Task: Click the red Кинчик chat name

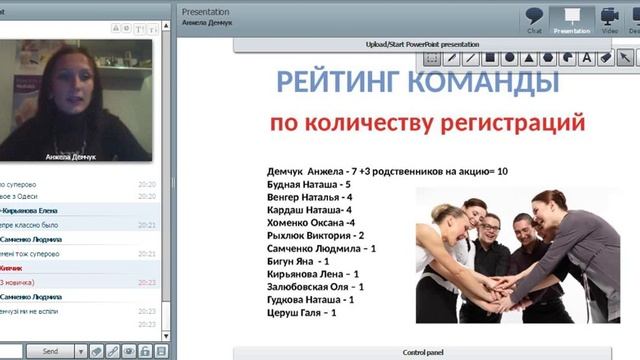Action: pyautogui.click(x=11, y=269)
